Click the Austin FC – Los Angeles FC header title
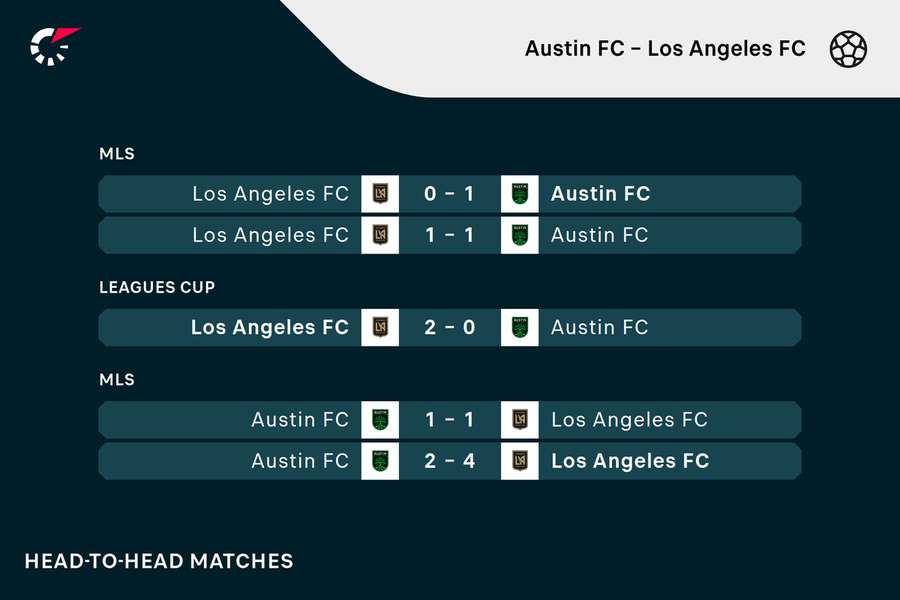 point(665,49)
